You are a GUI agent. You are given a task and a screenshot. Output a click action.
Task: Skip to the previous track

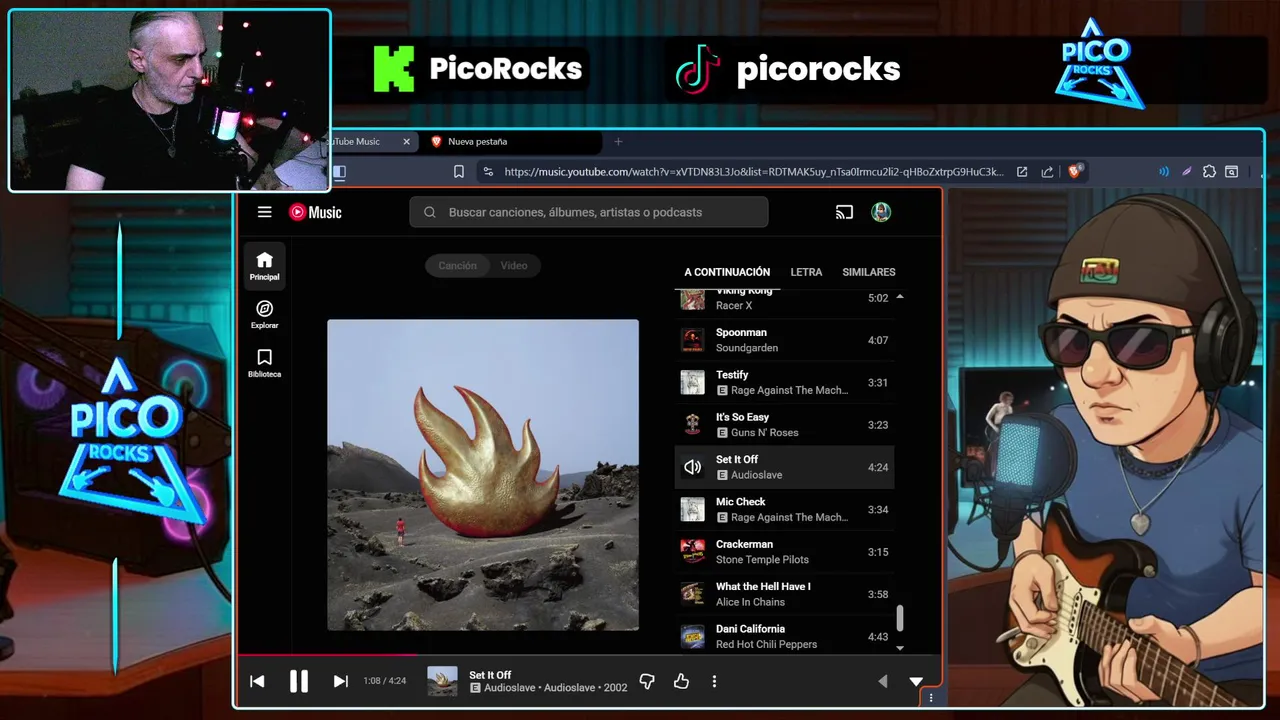point(257,681)
